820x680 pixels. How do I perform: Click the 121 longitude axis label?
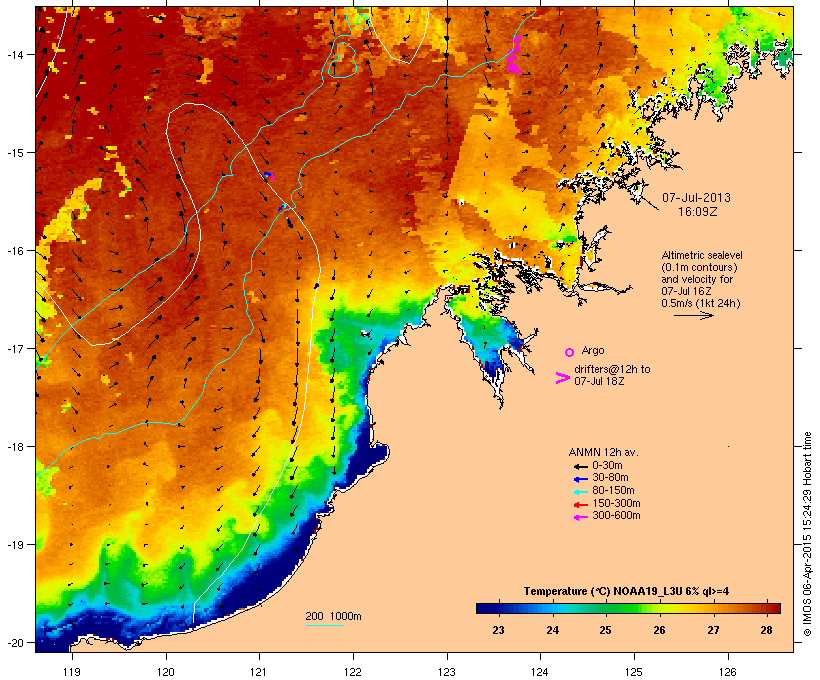pyautogui.click(x=259, y=672)
